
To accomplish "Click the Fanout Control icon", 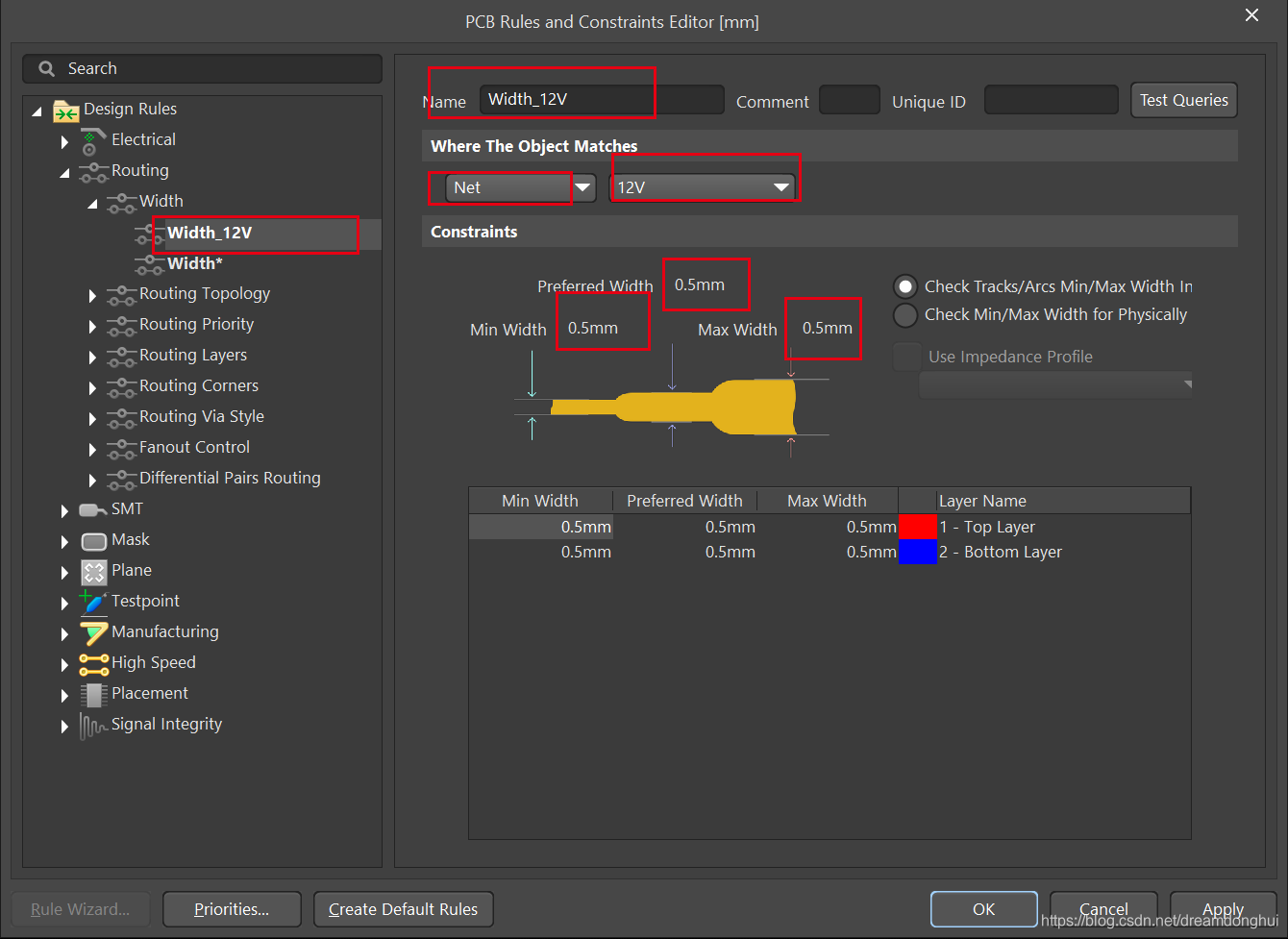I will [121, 448].
